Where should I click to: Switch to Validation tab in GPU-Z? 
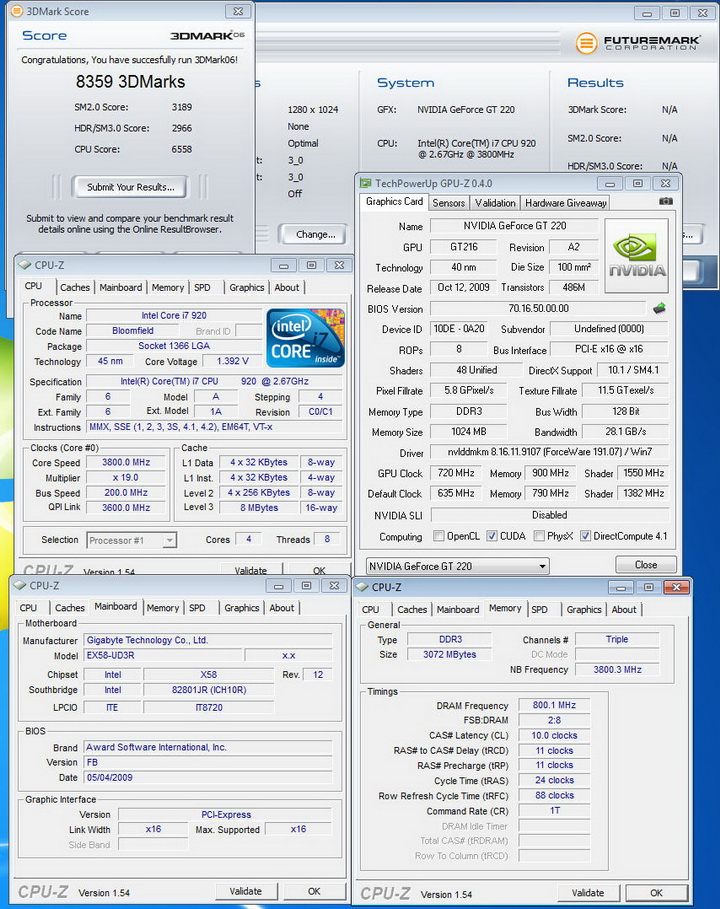[x=495, y=203]
